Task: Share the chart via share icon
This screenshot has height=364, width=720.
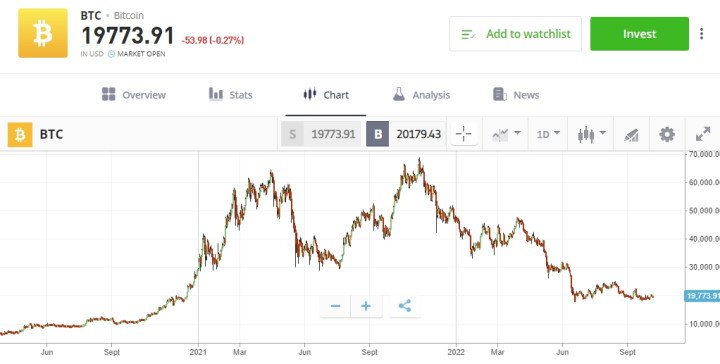Action: click(405, 306)
